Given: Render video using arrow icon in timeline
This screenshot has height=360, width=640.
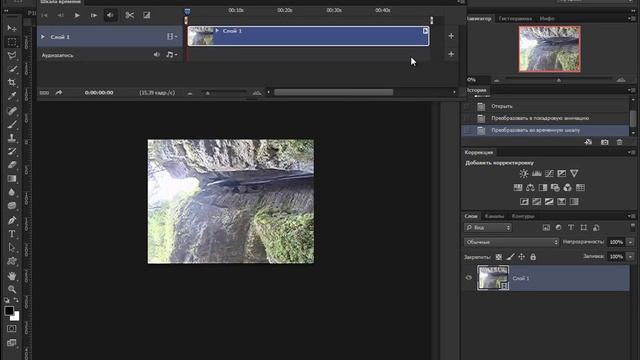Looking at the screenshot, I should 58,93.
